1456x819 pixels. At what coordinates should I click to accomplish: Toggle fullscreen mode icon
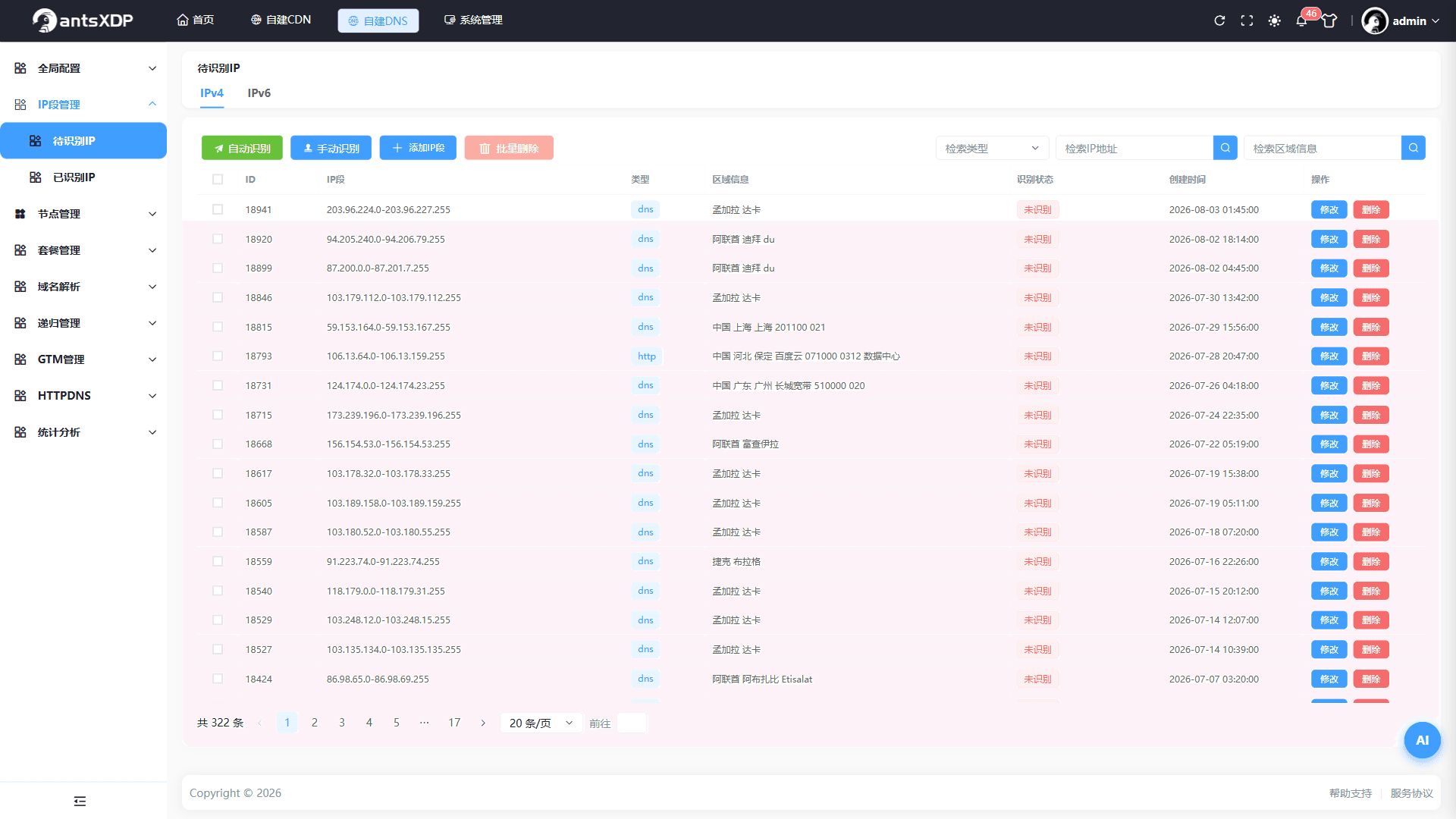(x=1247, y=20)
